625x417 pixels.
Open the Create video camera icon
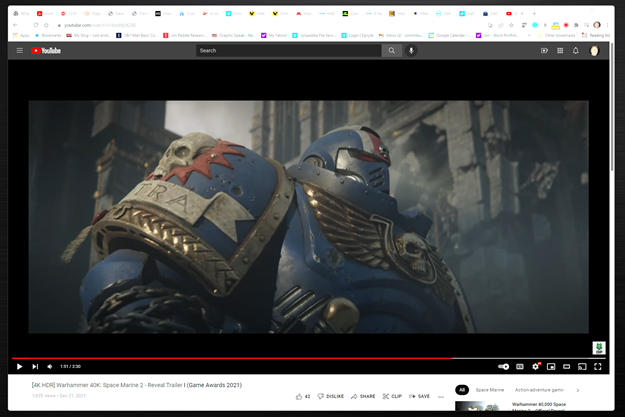tap(544, 51)
